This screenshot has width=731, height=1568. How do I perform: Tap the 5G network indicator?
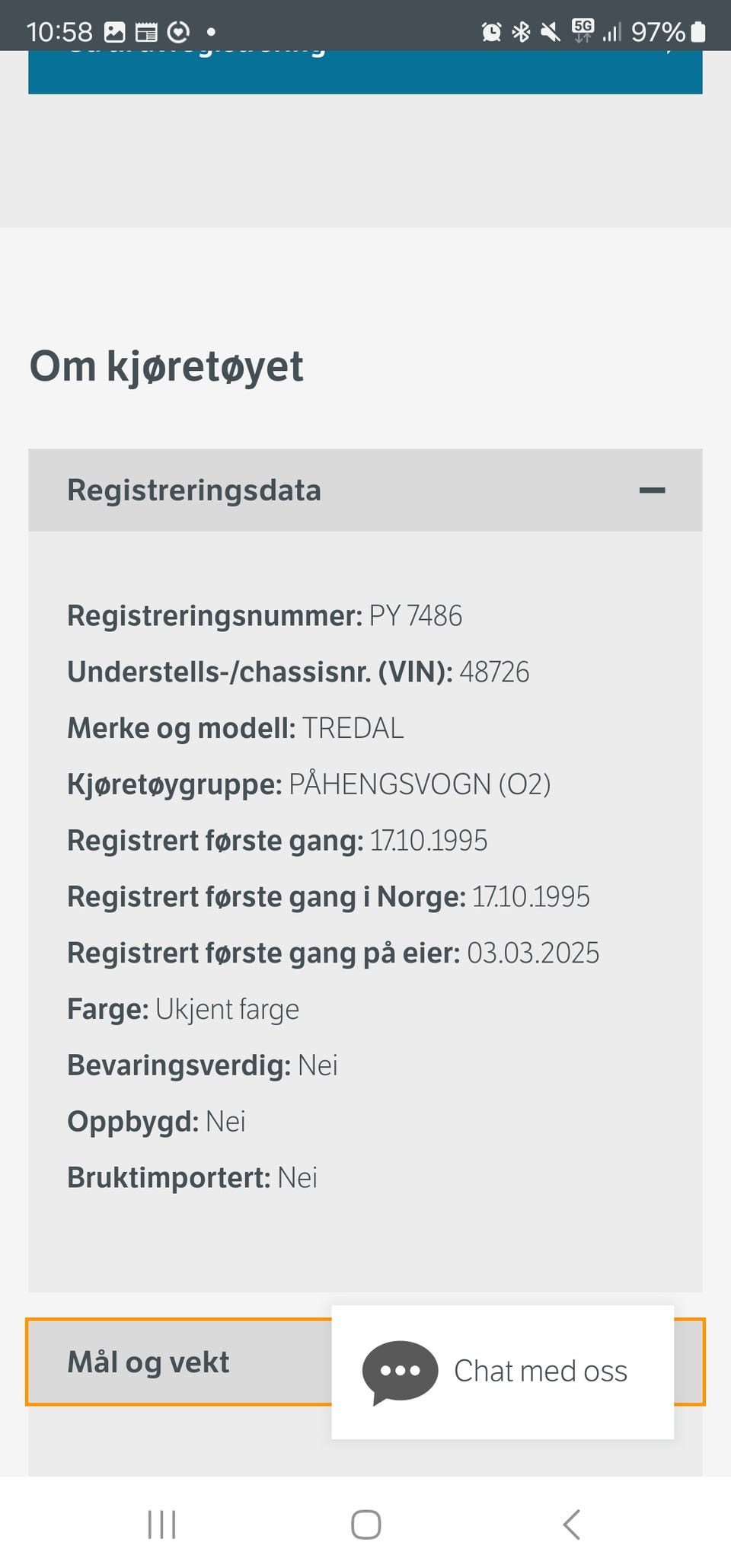click(x=583, y=30)
